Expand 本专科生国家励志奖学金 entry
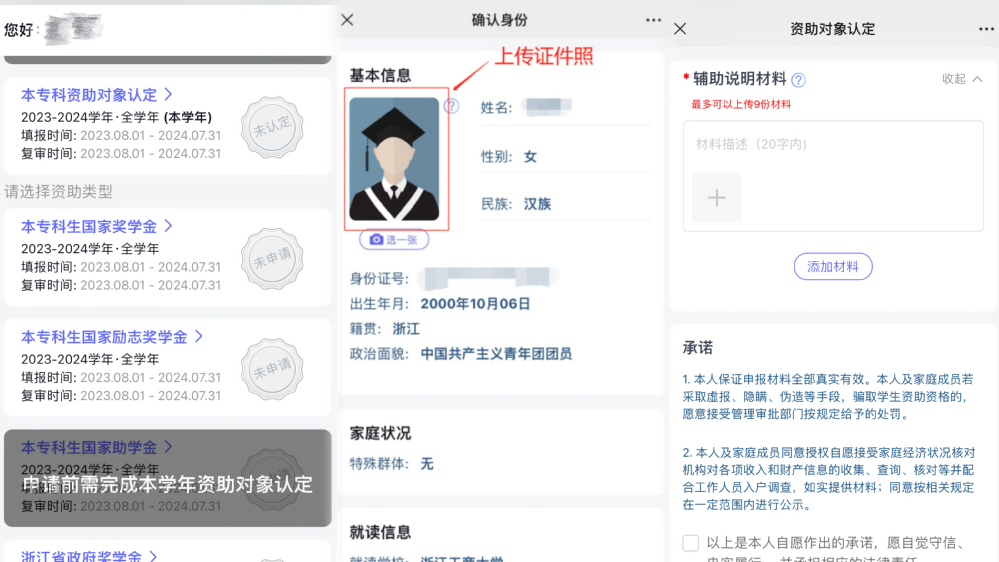Screen dimensions: 999x562 click(x=112, y=337)
